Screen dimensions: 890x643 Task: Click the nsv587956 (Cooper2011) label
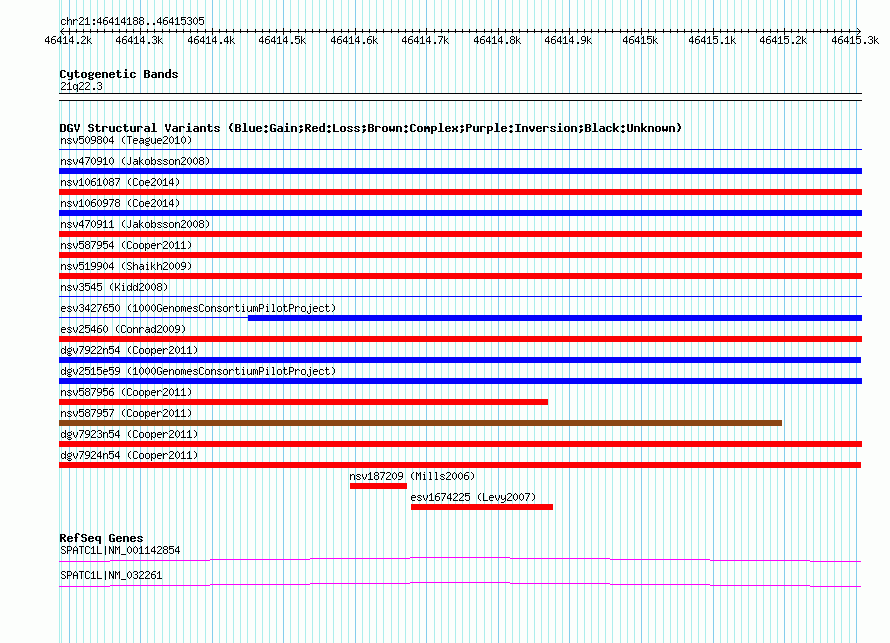(x=126, y=392)
